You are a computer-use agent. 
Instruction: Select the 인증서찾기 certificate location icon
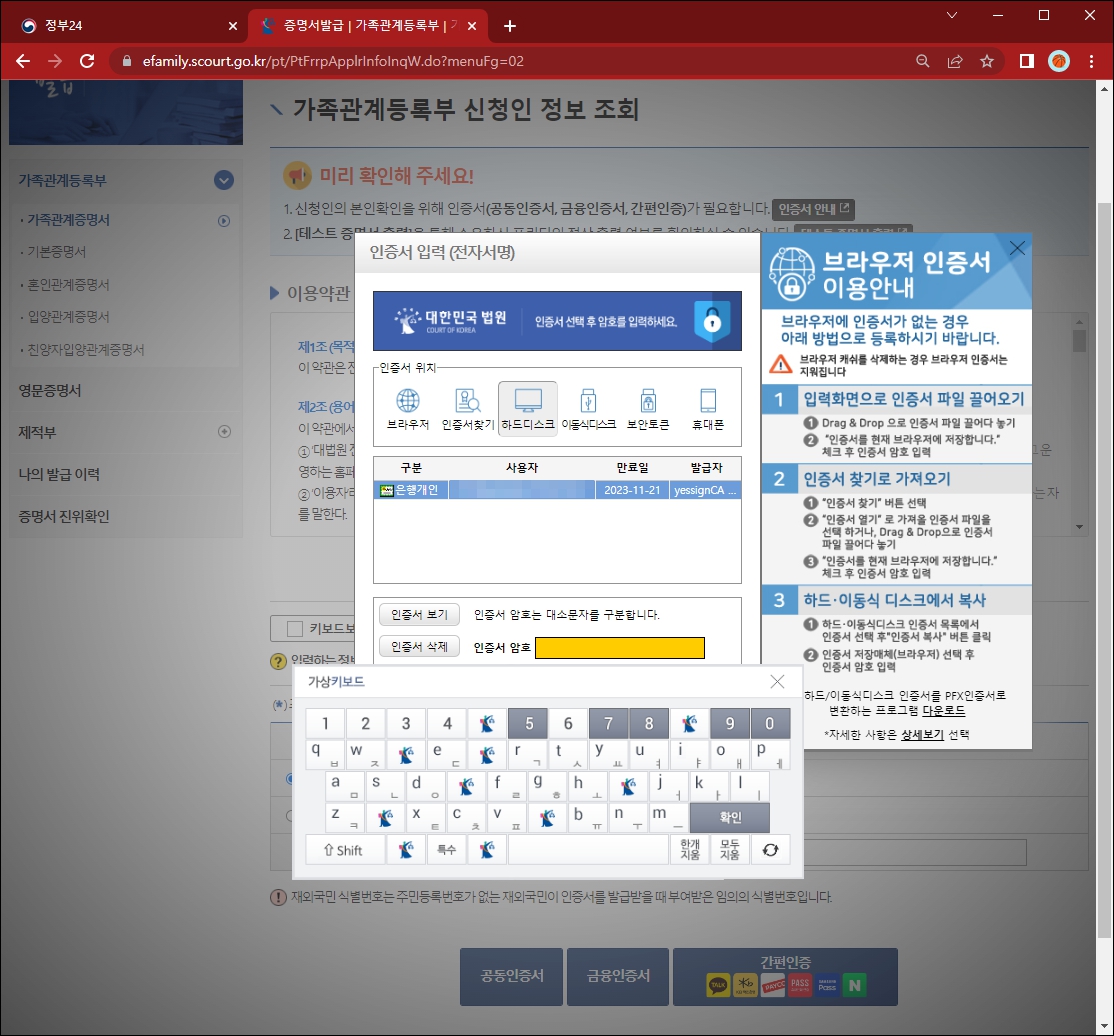[x=467, y=409]
